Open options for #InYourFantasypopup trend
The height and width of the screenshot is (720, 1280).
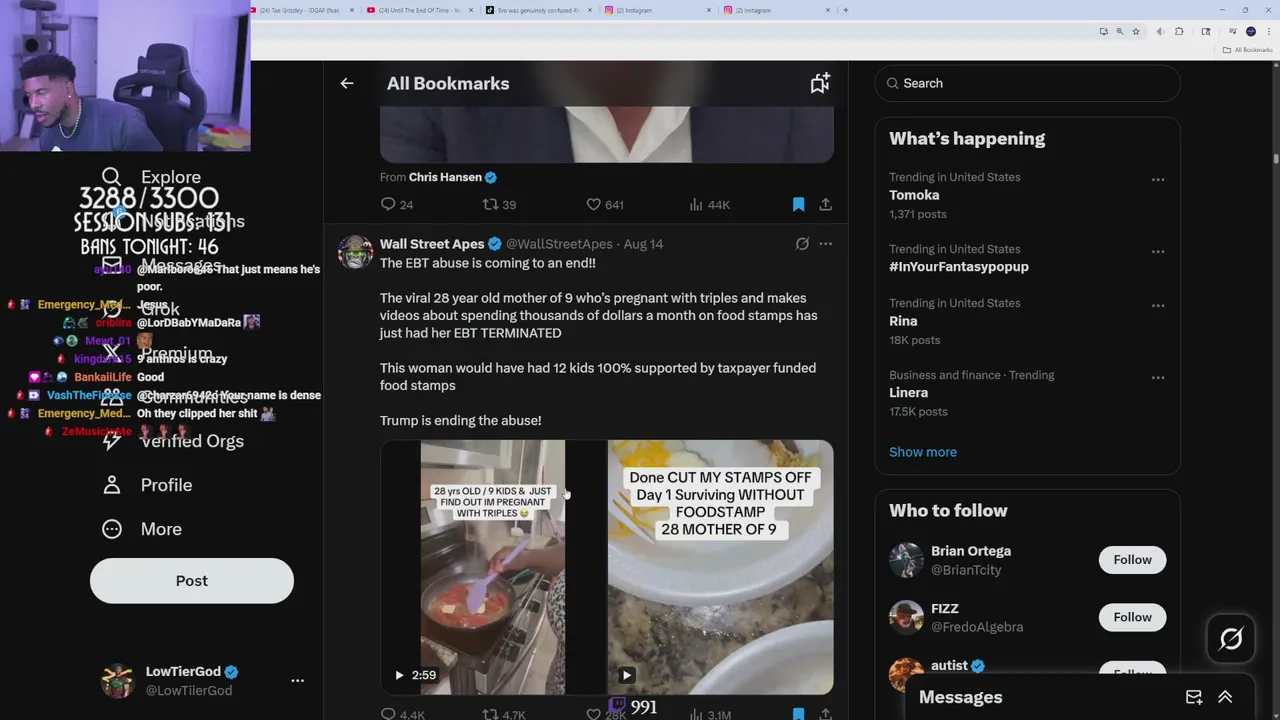pos(1158,252)
